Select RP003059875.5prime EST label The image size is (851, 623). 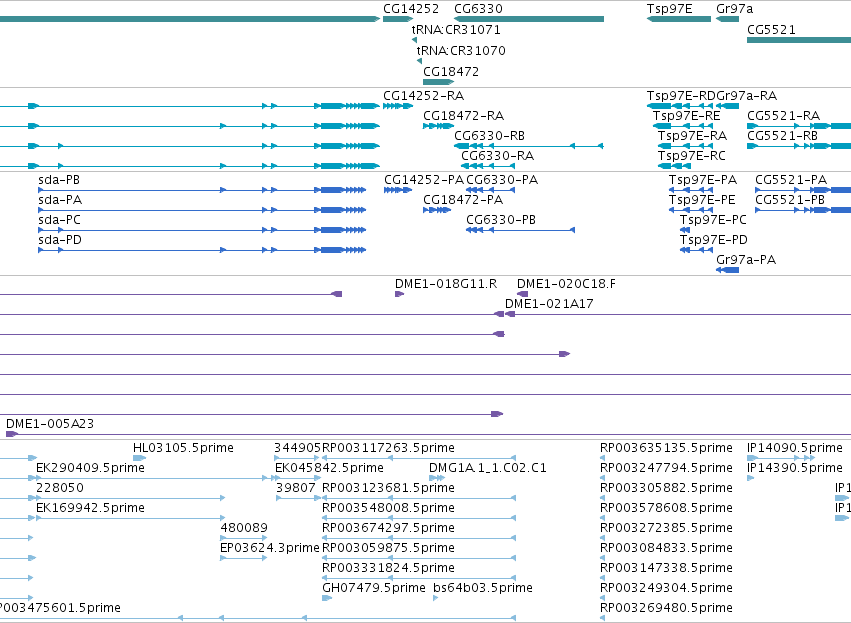pos(389,548)
